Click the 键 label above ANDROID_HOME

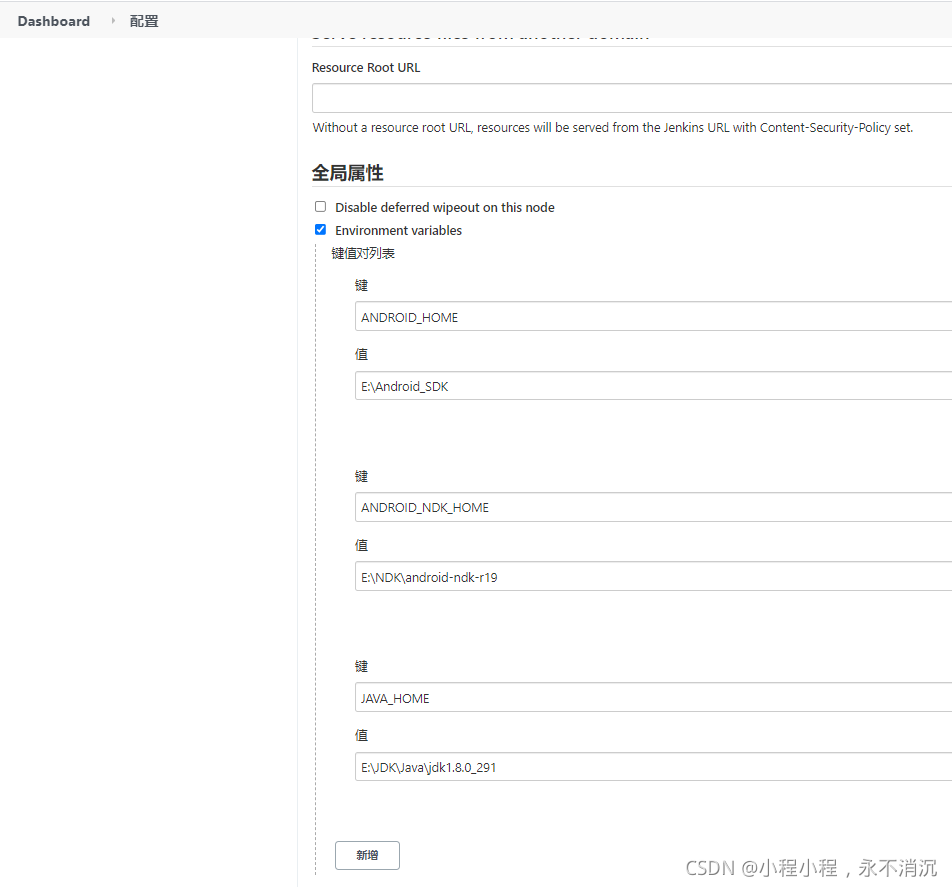[x=361, y=285]
